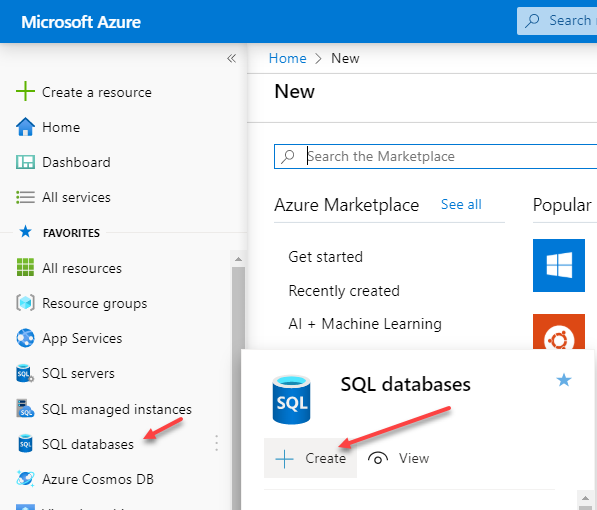This screenshot has height=510, width=597.
Task: Click the Home house icon in sidebar
Action: (25, 127)
